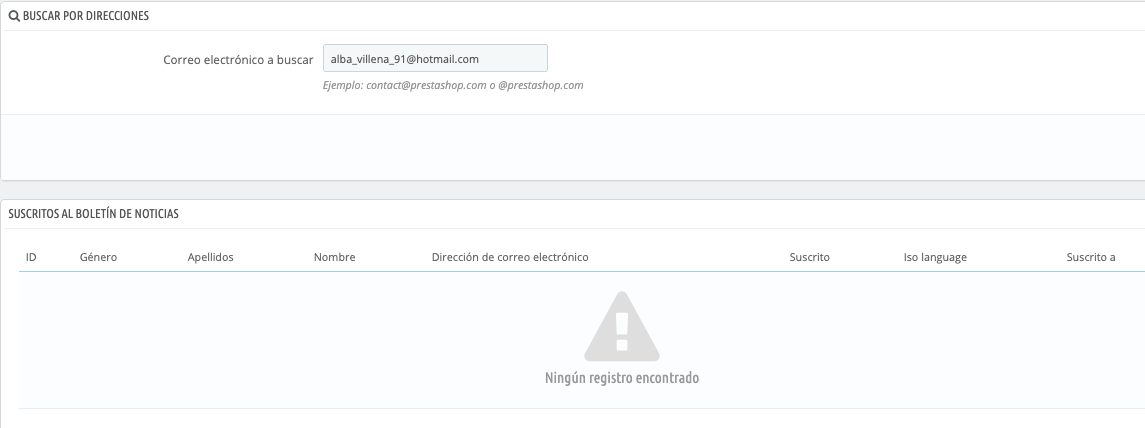The image size is (1145, 428).
Task: Click the Buscar por direcciones heading
Action: coord(85,15)
